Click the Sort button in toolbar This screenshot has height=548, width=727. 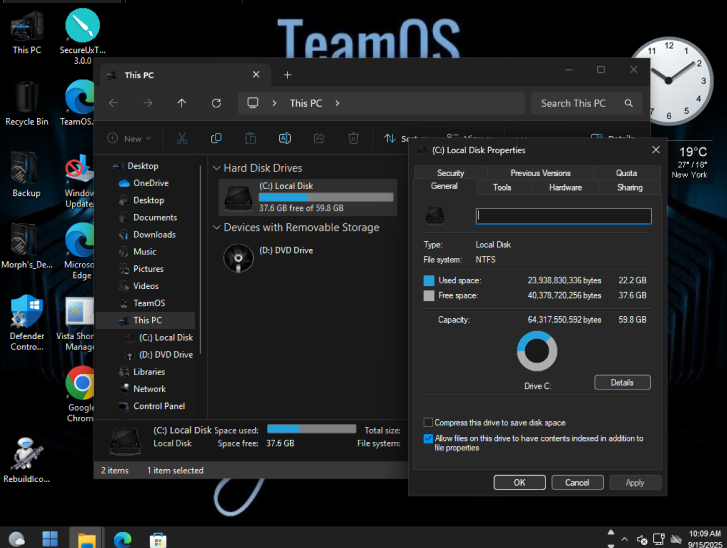[407, 138]
